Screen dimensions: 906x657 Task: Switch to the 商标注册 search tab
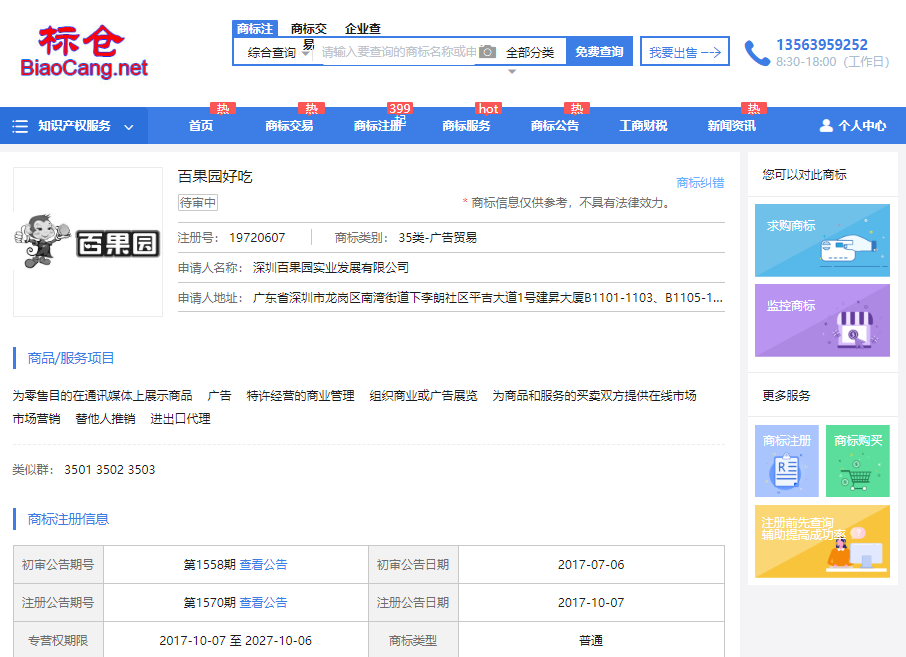pyautogui.click(x=255, y=28)
